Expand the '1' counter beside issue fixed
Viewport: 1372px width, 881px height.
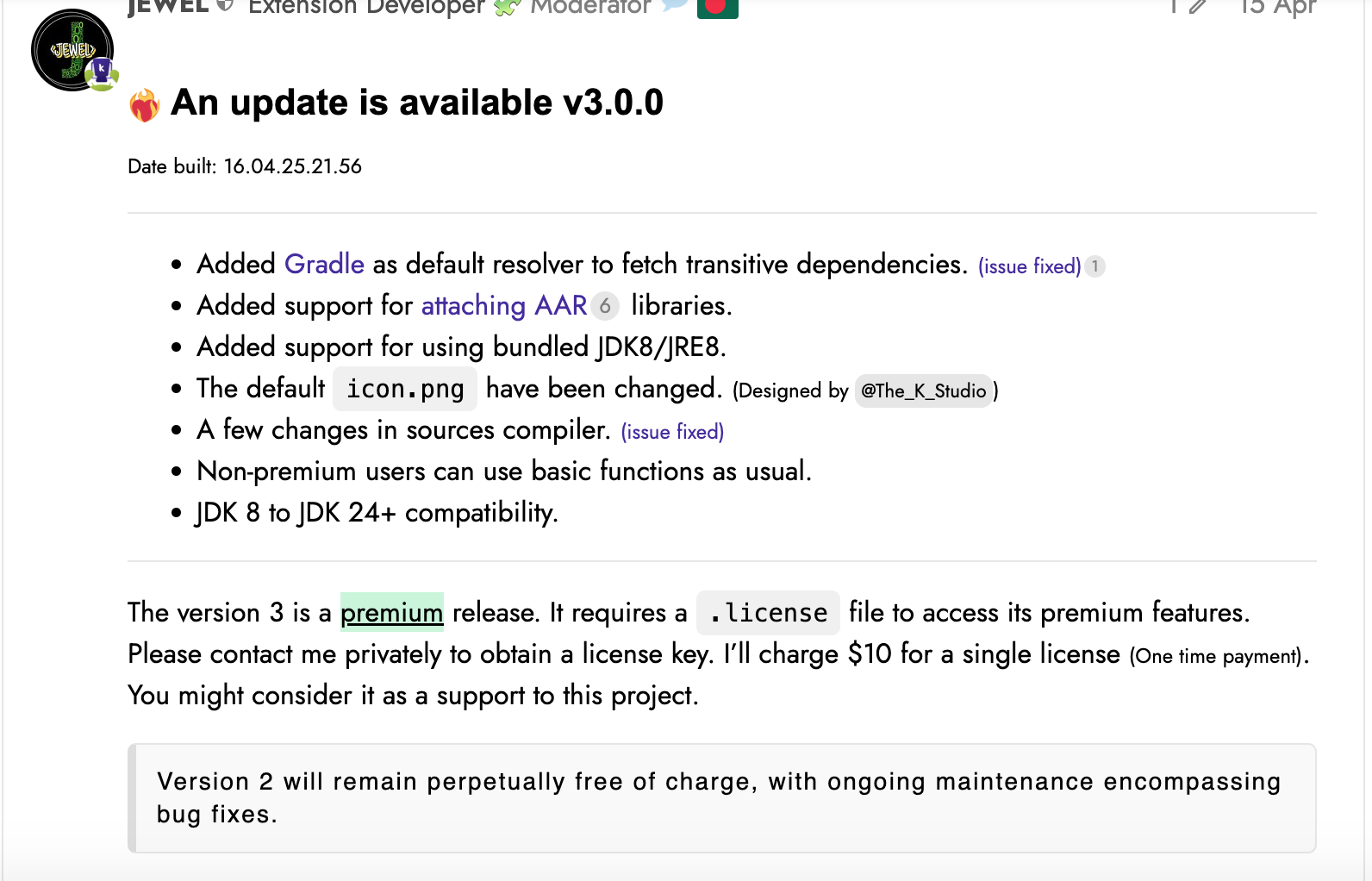click(x=1096, y=266)
